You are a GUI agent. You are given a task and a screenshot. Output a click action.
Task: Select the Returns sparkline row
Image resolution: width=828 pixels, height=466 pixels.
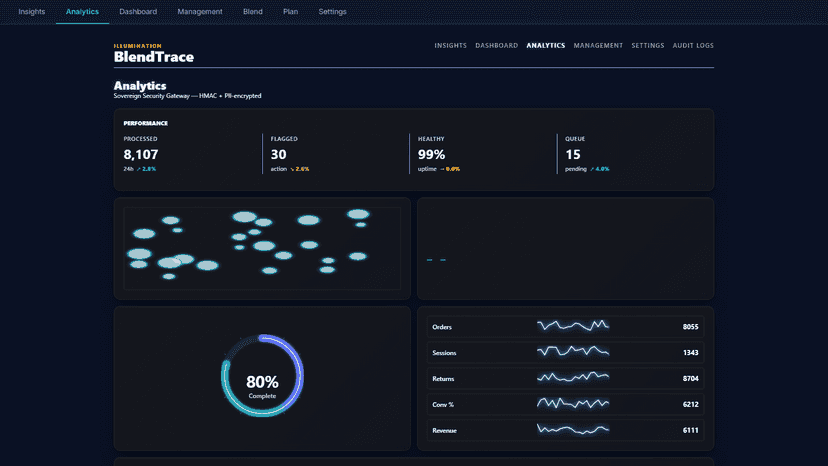tap(565, 378)
